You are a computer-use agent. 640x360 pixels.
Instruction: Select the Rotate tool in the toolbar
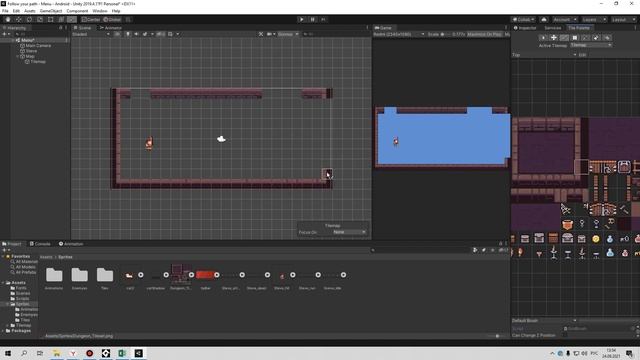point(29,19)
